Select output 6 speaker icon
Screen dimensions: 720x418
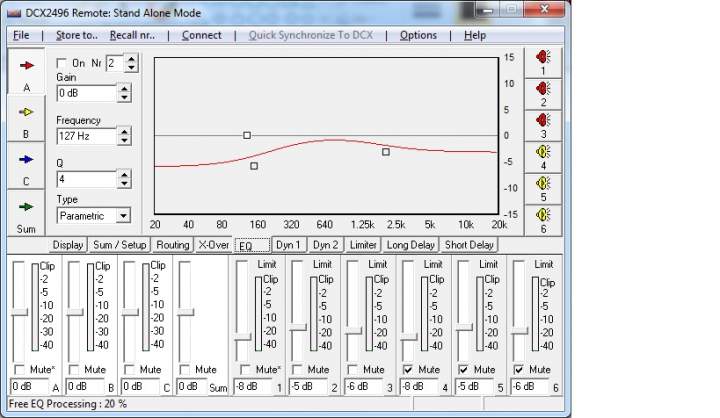tap(543, 215)
